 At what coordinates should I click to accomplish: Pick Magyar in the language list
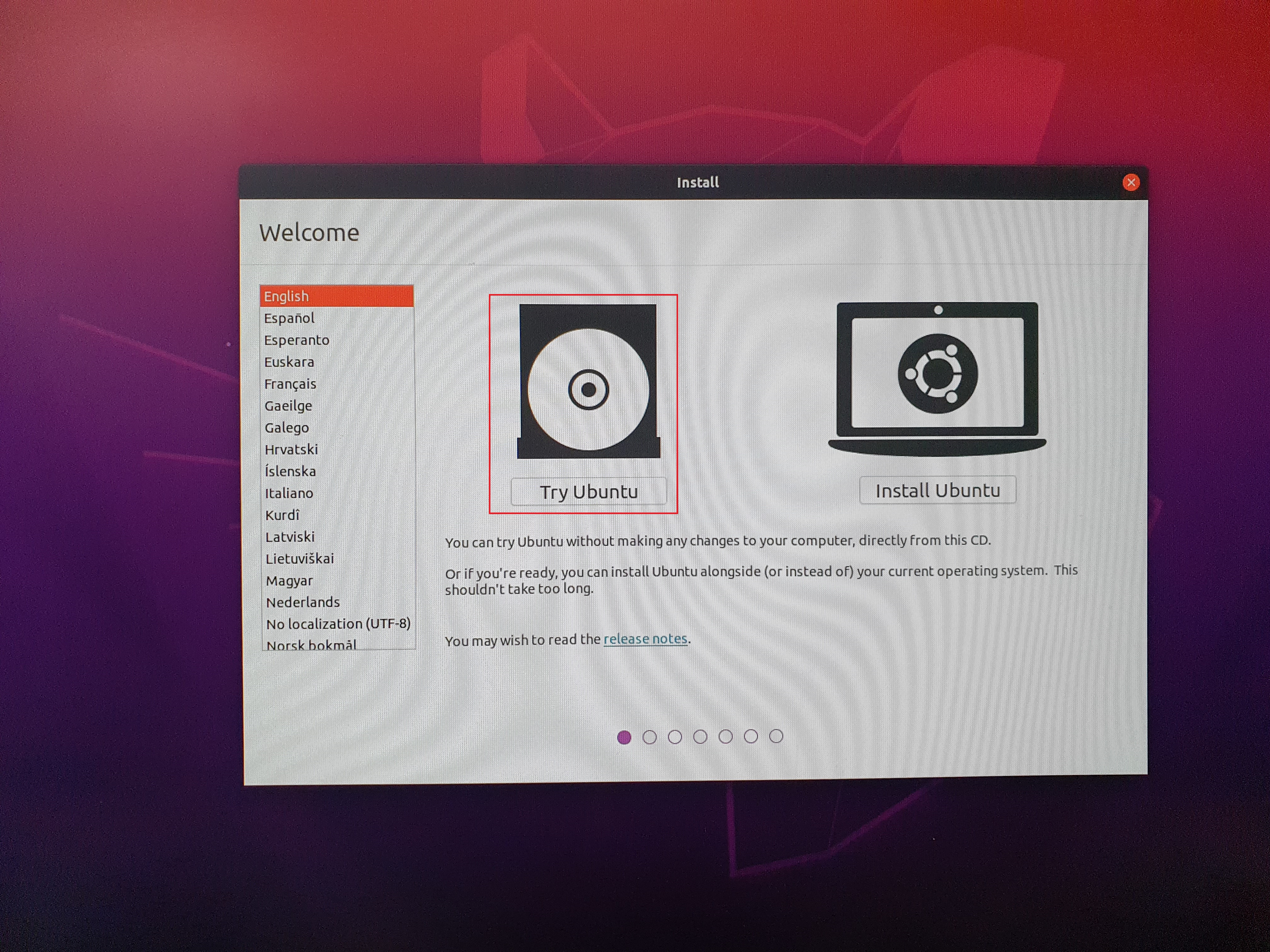tap(289, 580)
